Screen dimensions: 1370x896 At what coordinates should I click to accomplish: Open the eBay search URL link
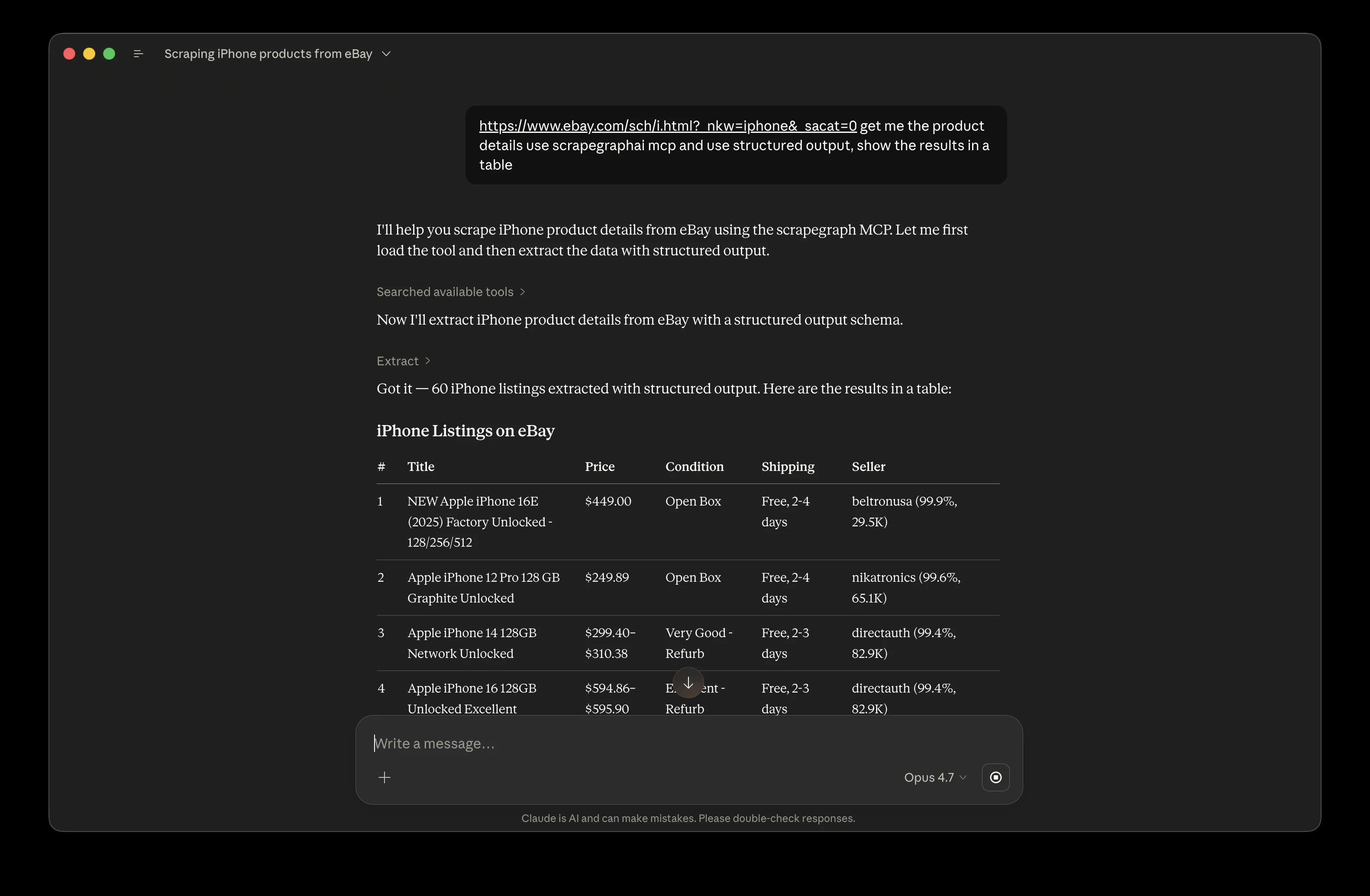point(668,126)
